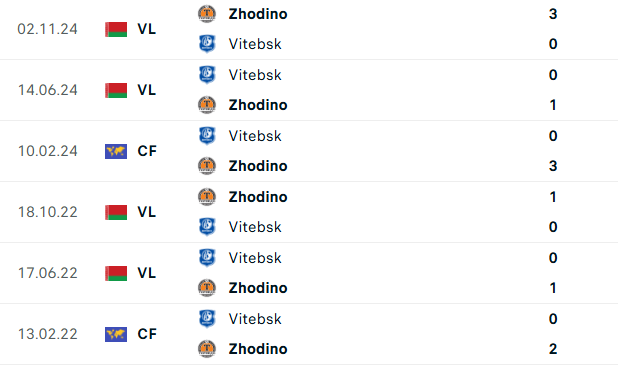Click Vitebsk crest in 18.10.22 match
618x367 pixels.
pyautogui.click(x=207, y=227)
